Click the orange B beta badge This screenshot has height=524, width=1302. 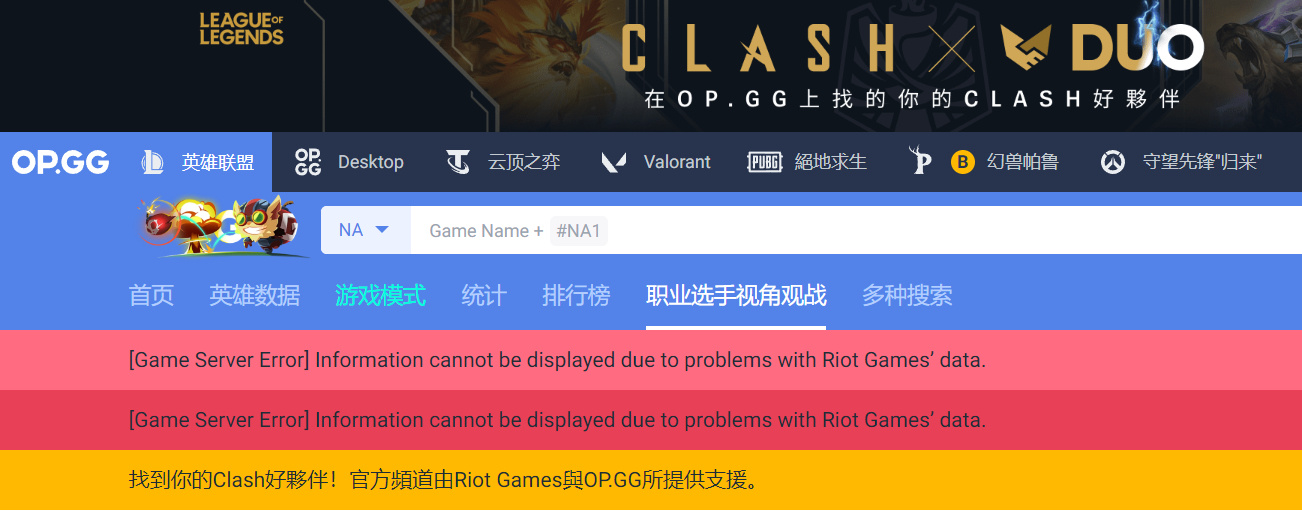(963, 162)
